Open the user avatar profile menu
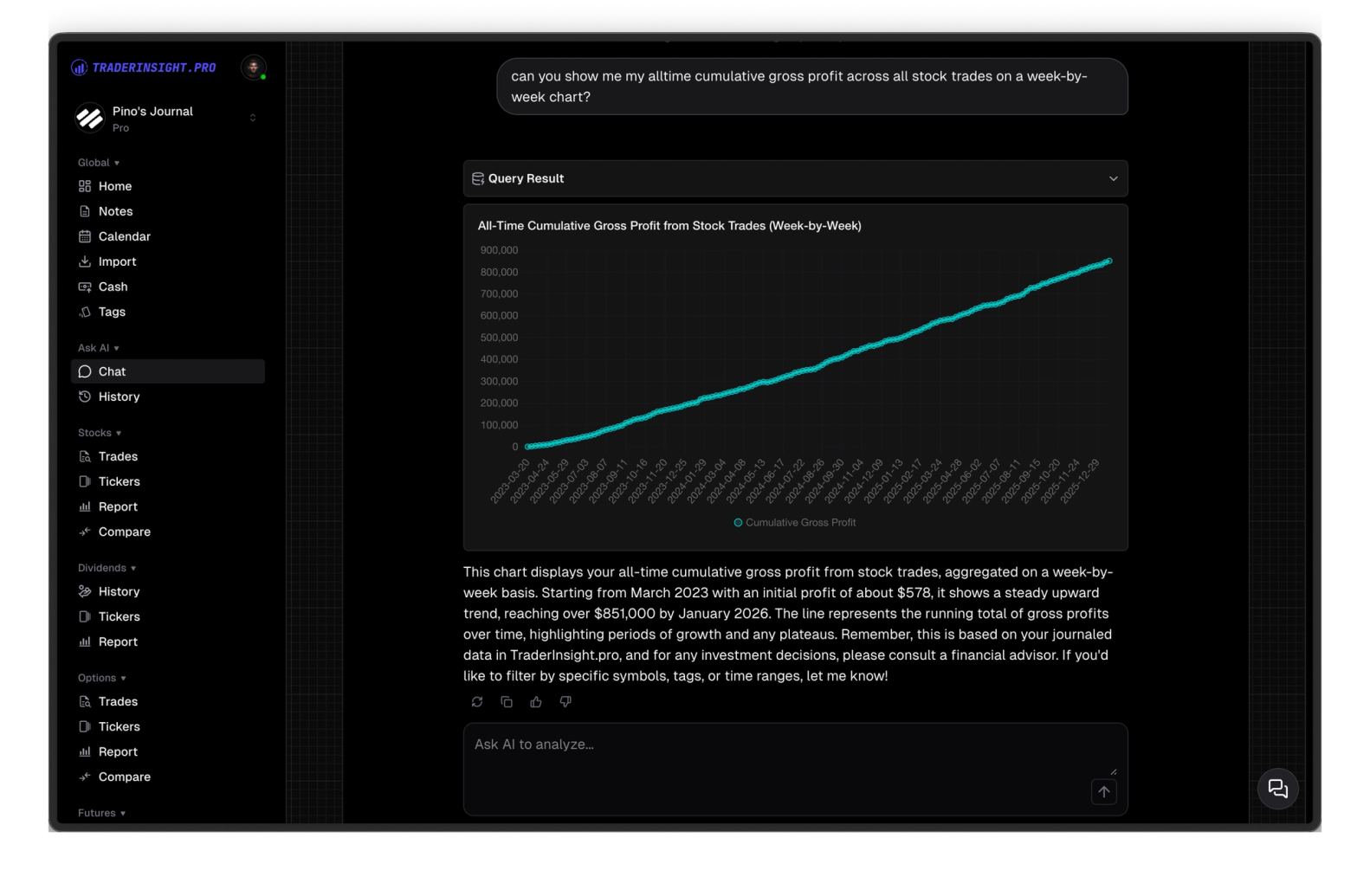Viewport: 1370px width, 896px height. click(253, 67)
